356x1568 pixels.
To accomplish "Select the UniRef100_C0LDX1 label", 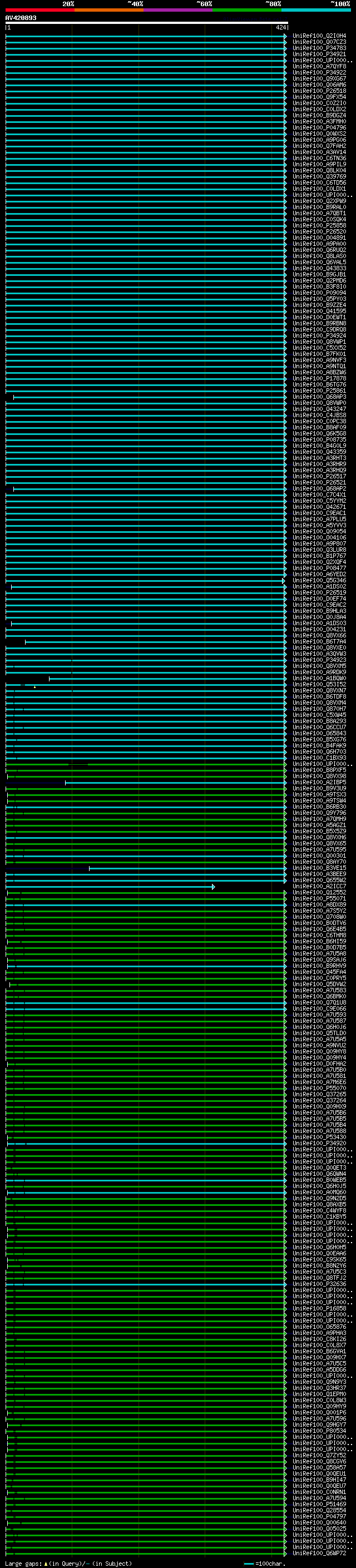I will [319, 189].
